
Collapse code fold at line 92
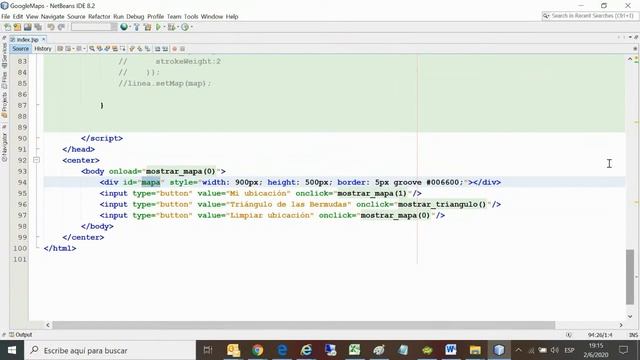(36, 160)
